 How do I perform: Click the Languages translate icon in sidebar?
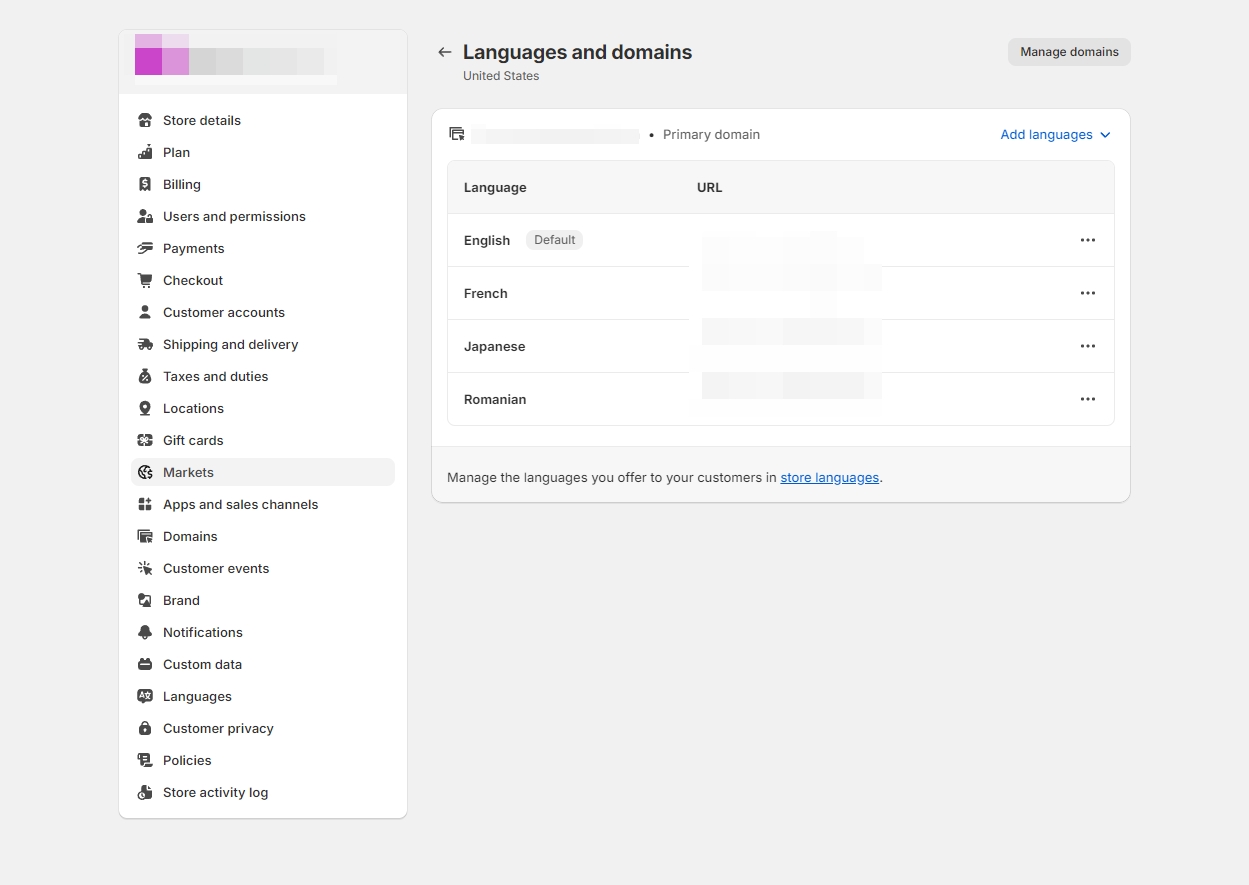point(145,696)
